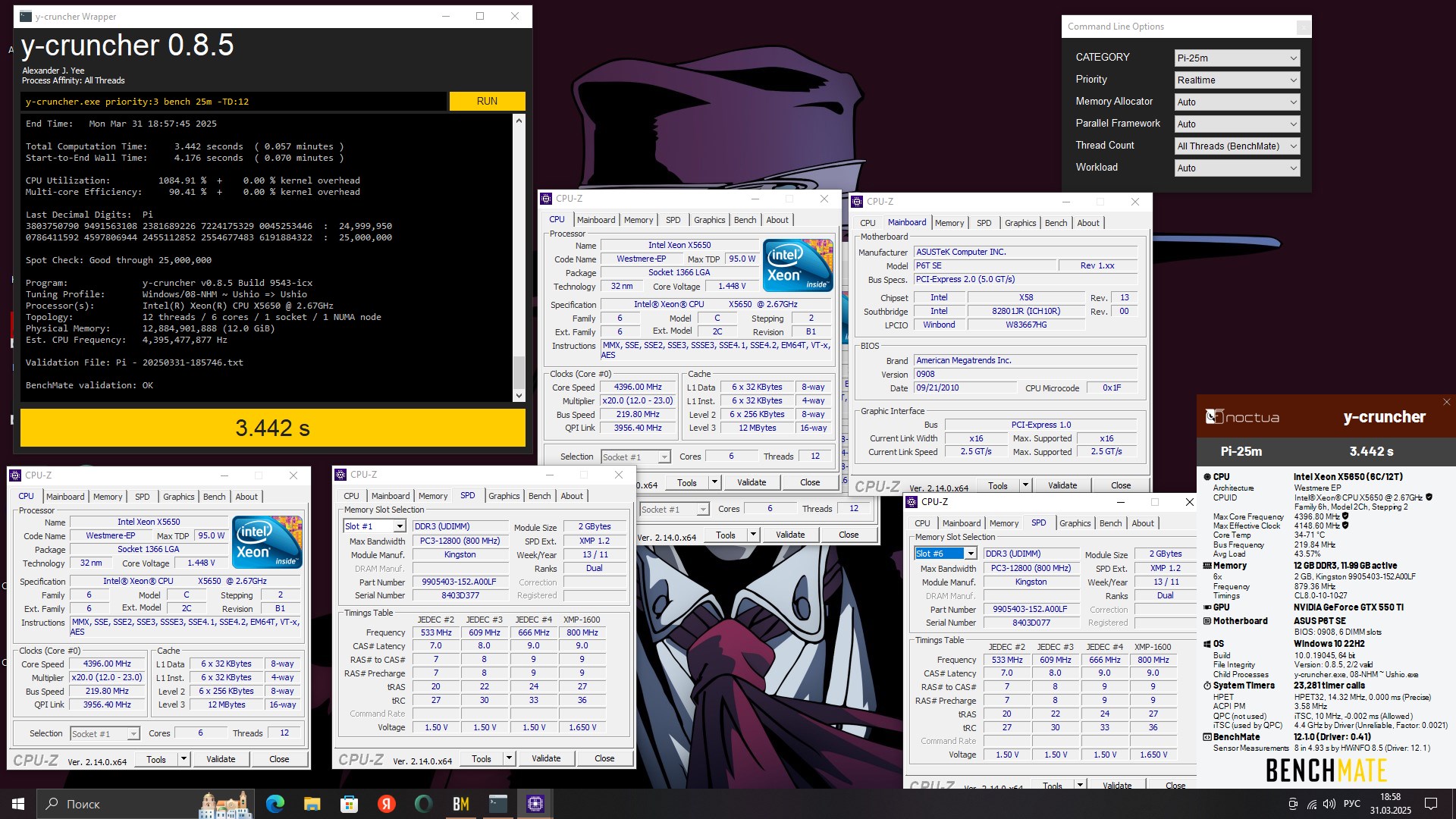Click shield icon beside 4148.60 MHz
This screenshot has width=1456, height=819.
(1345, 526)
